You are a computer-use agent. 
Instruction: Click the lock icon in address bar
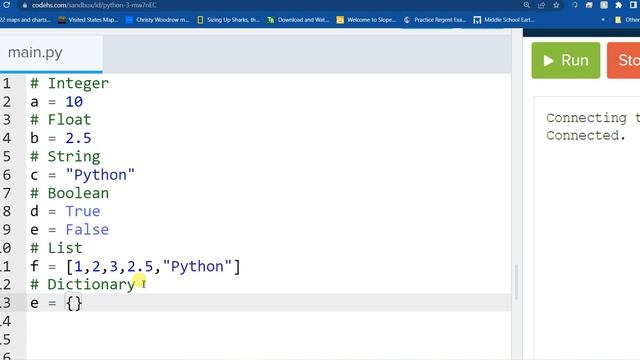tap(24, 5)
